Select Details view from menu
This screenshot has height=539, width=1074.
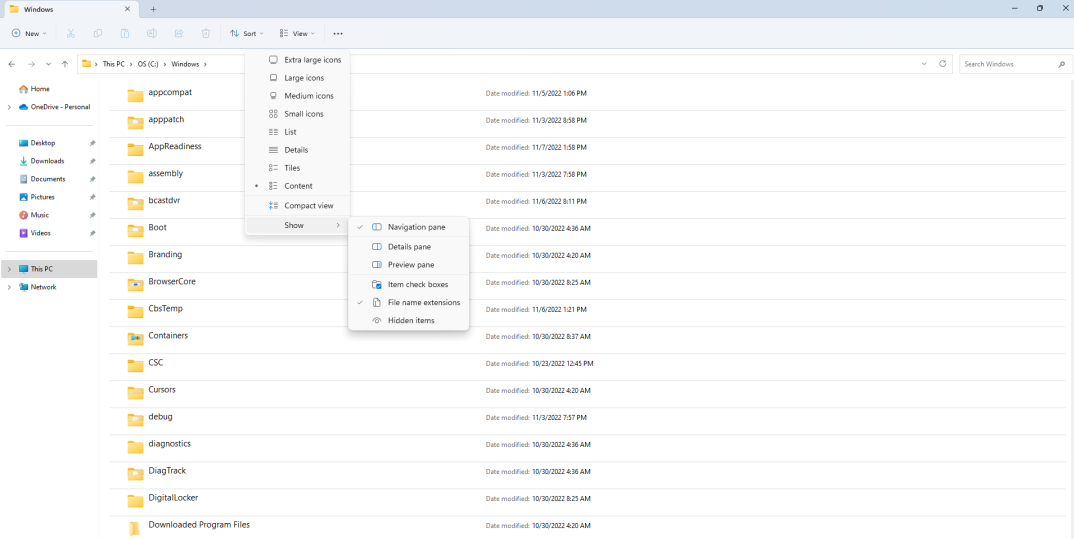(296, 150)
